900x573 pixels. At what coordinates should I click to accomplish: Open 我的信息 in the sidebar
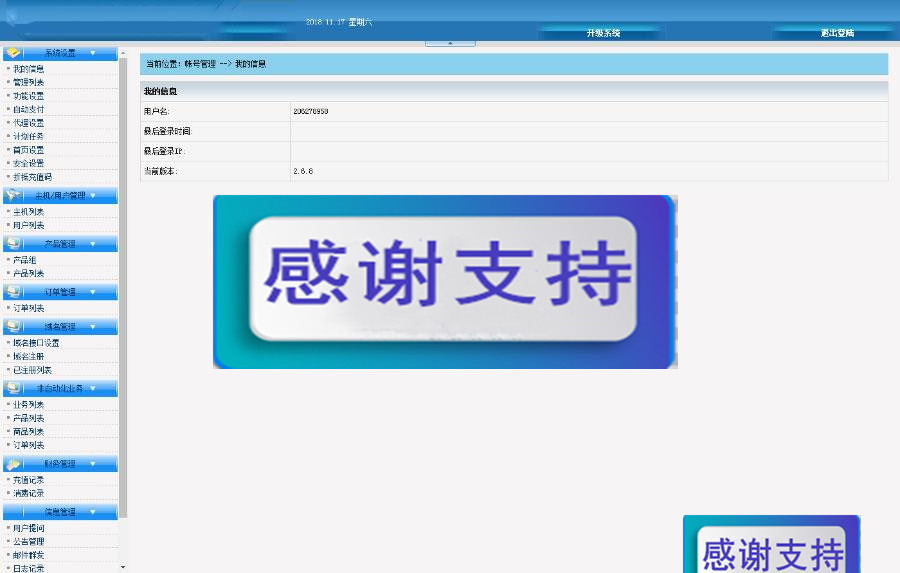coord(29,69)
